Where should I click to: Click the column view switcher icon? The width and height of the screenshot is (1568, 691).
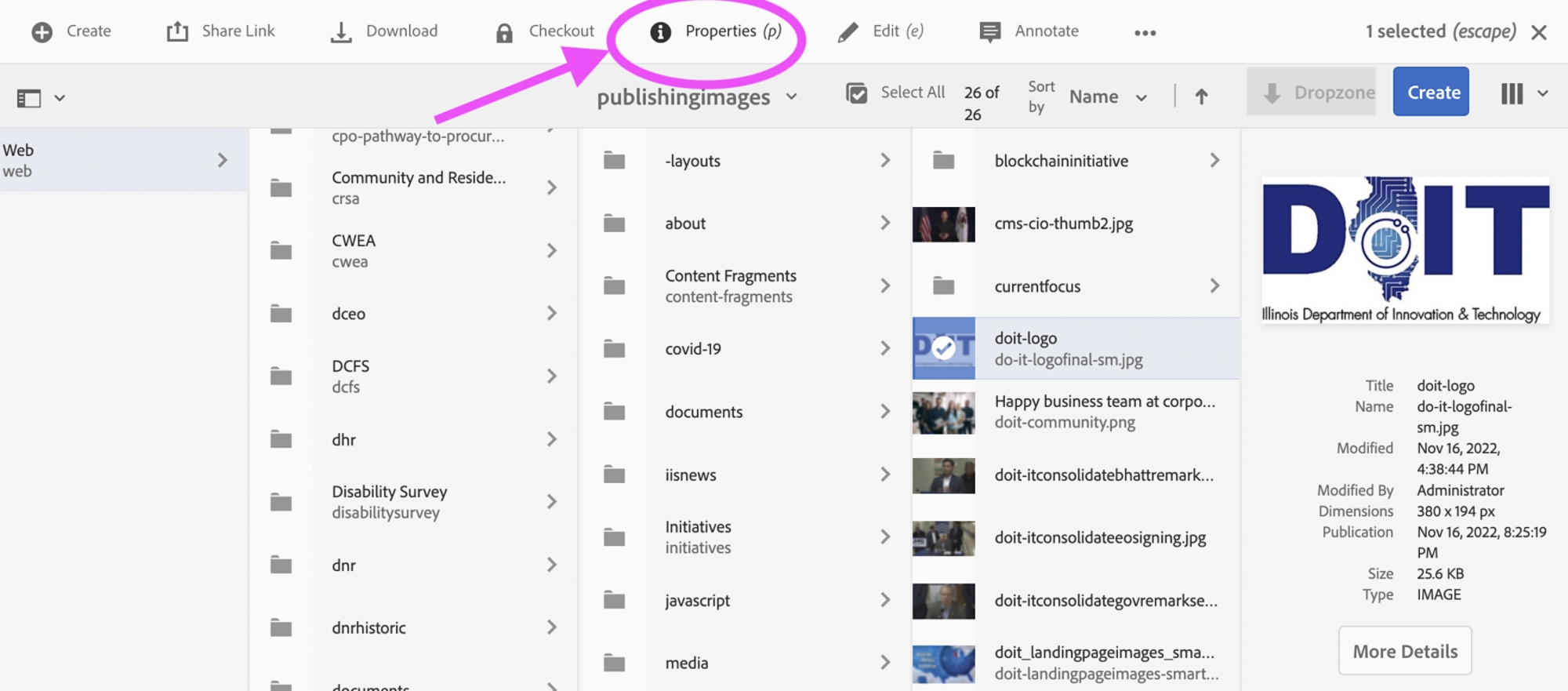1512,93
